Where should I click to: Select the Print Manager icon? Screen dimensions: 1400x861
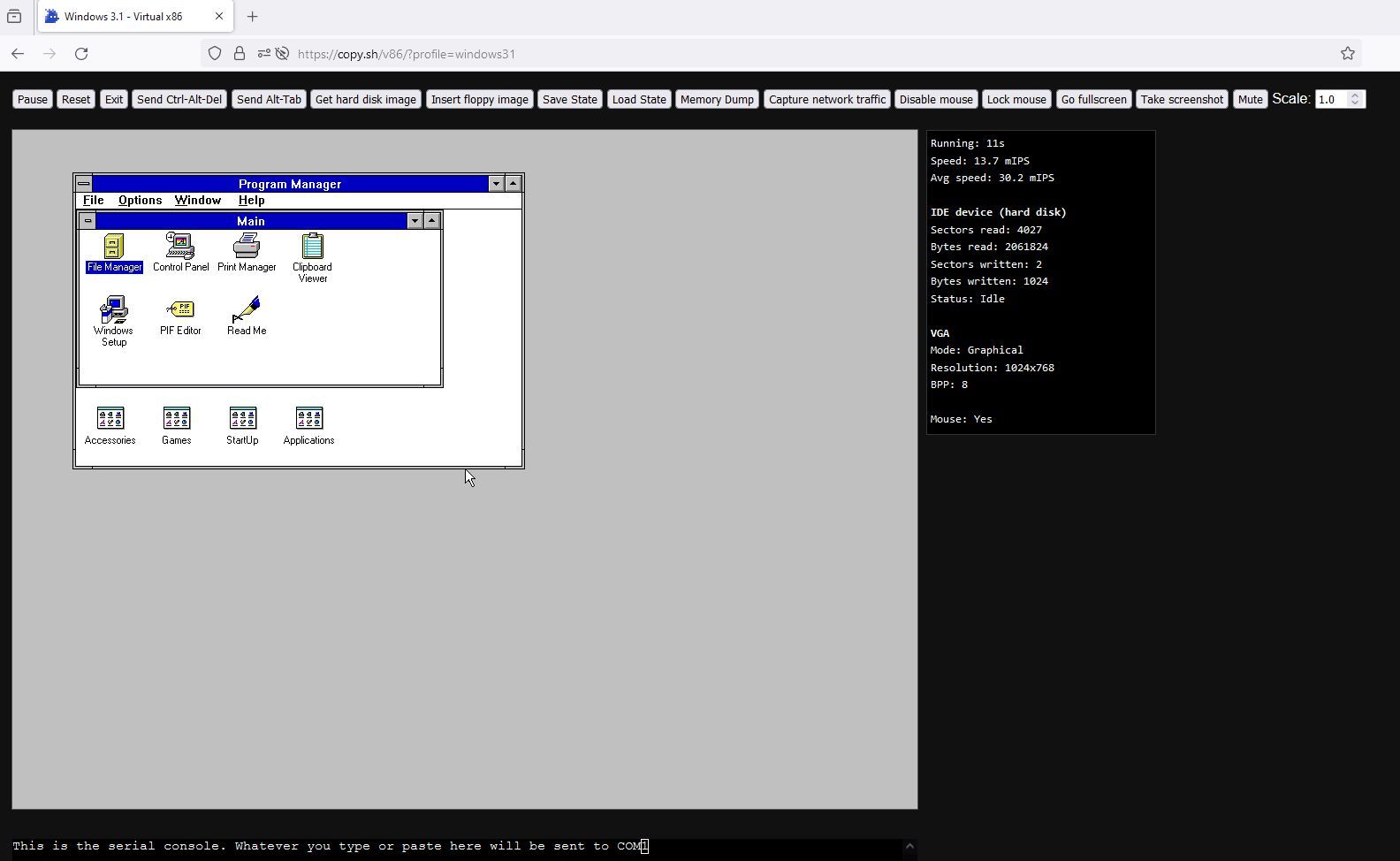[247, 253]
